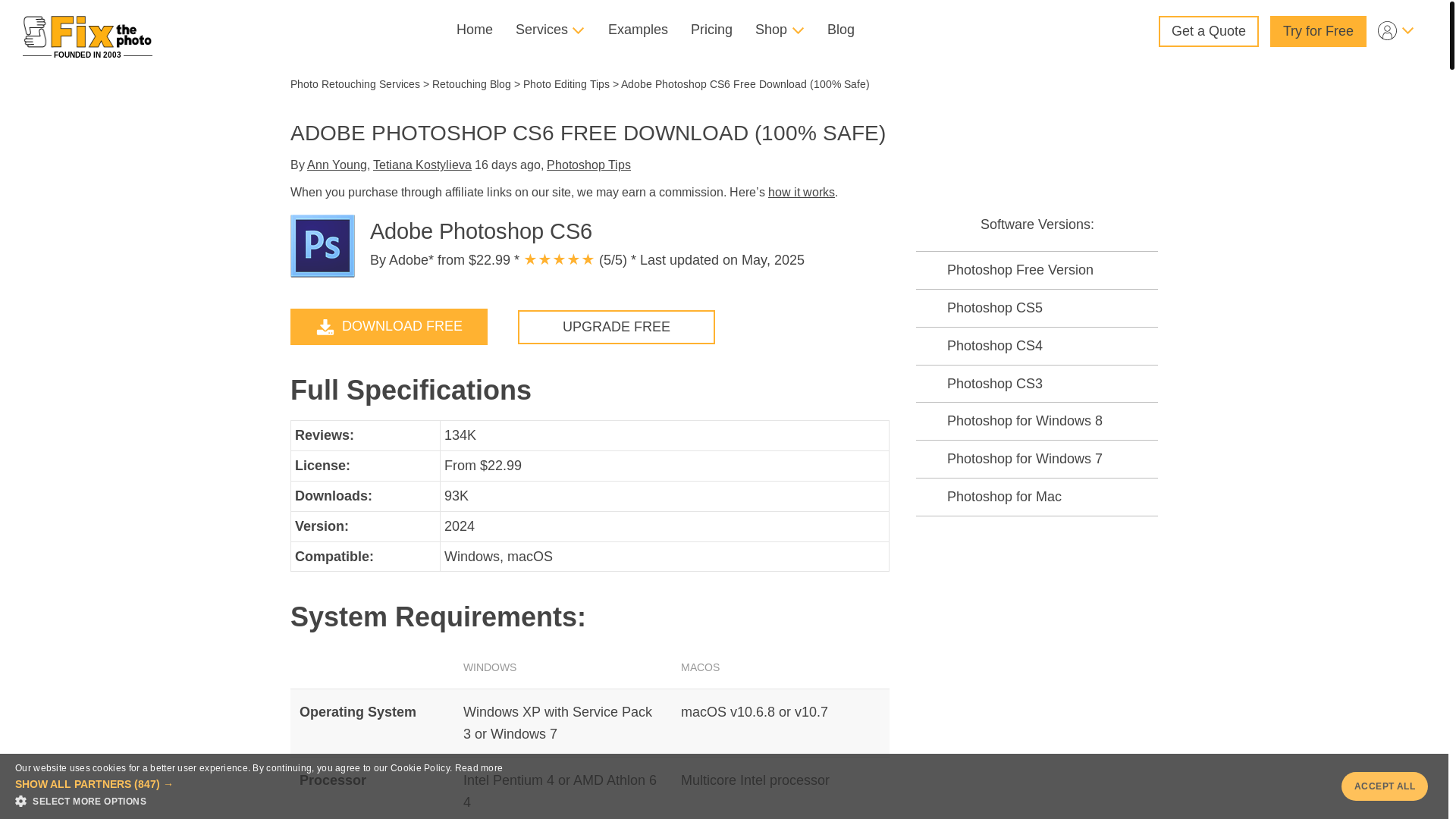Open the user account icon
Screen dimensions: 1456x819
1387,31
